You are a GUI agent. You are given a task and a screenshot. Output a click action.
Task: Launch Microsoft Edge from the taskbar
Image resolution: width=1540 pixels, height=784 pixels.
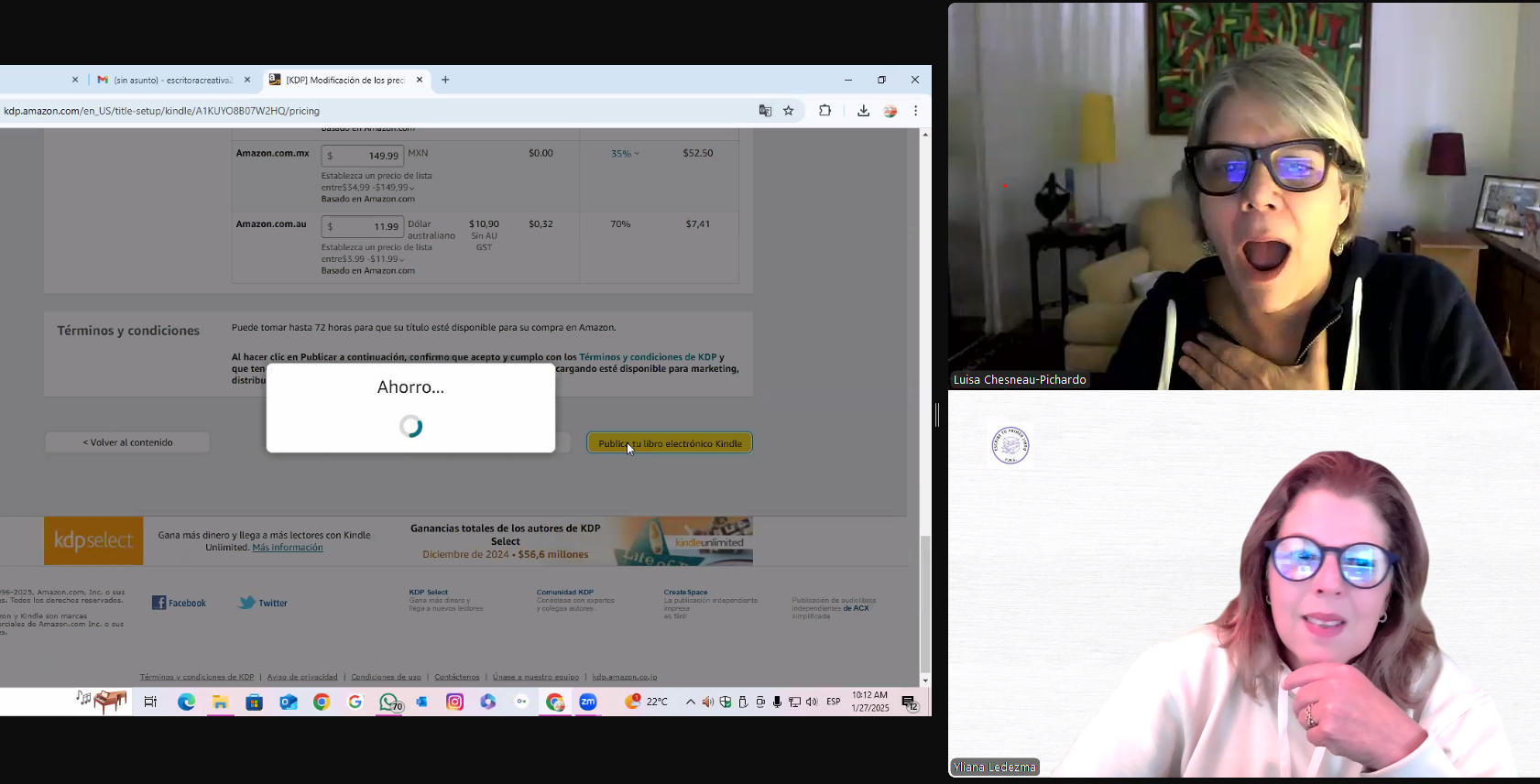[187, 702]
